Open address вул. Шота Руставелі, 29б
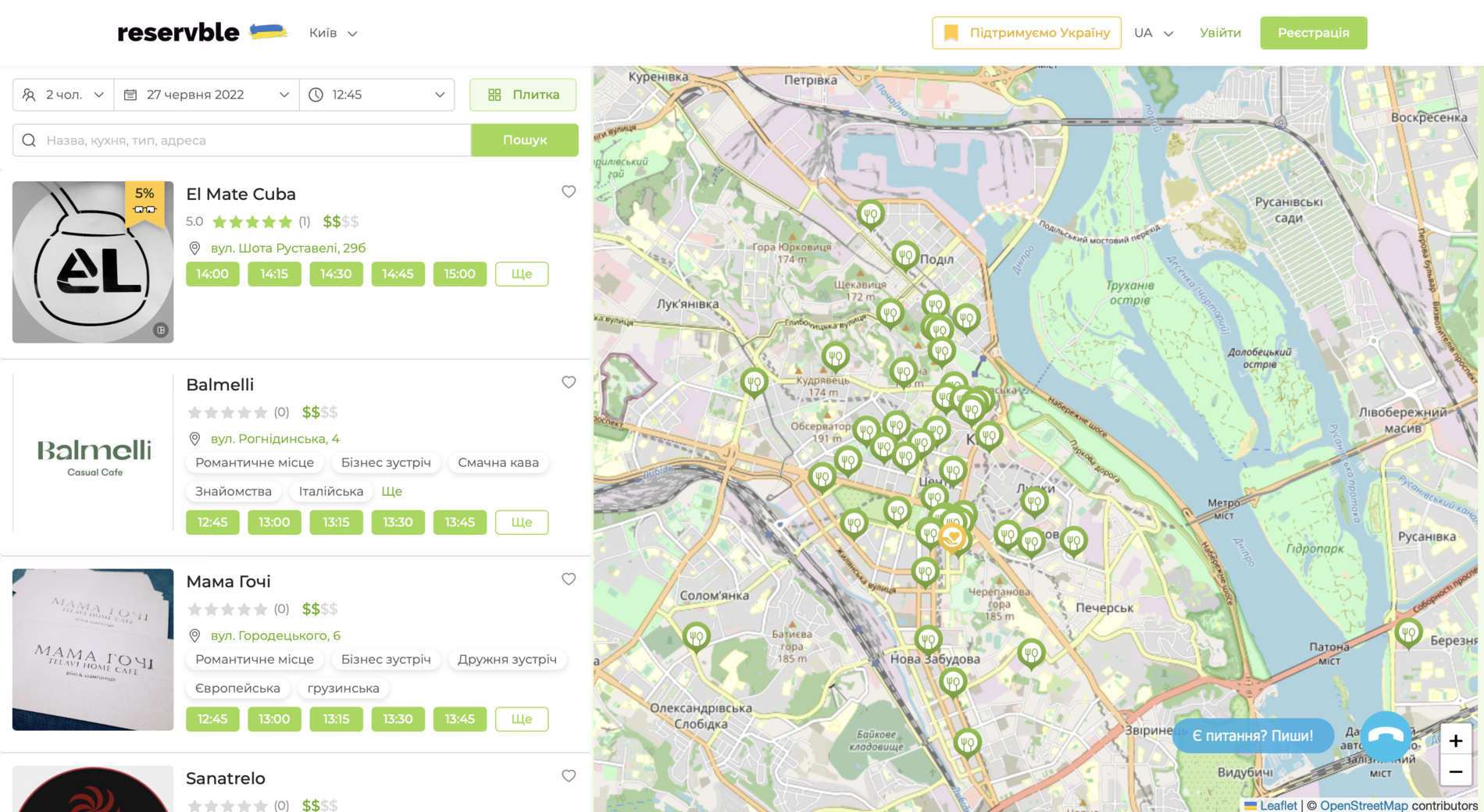 288,248
